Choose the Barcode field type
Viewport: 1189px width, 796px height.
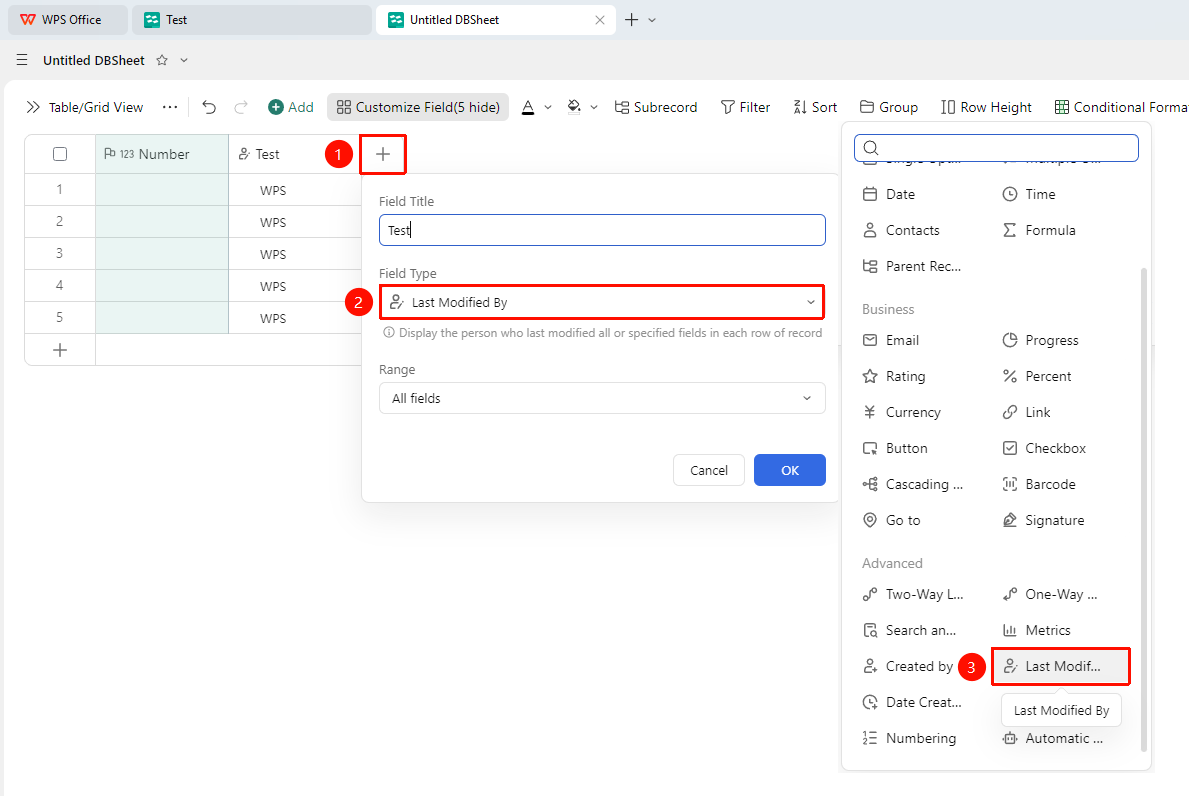(x=1039, y=484)
